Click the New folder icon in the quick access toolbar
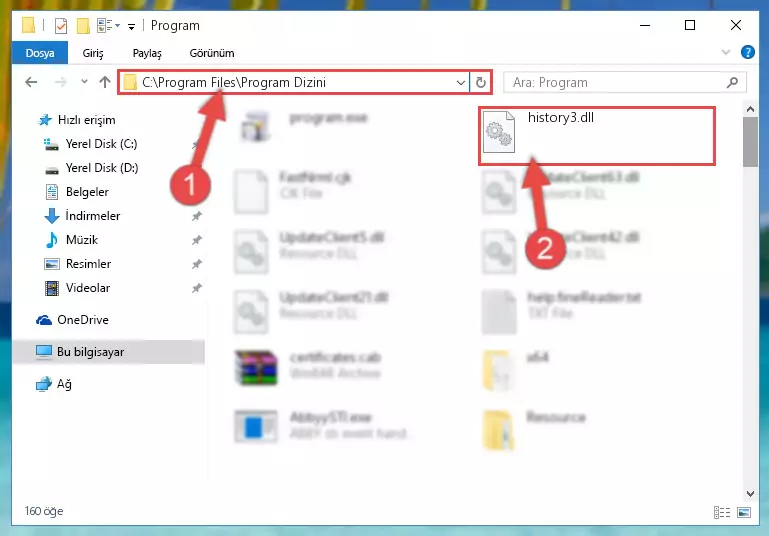The width and height of the screenshot is (769, 536). [x=83, y=26]
